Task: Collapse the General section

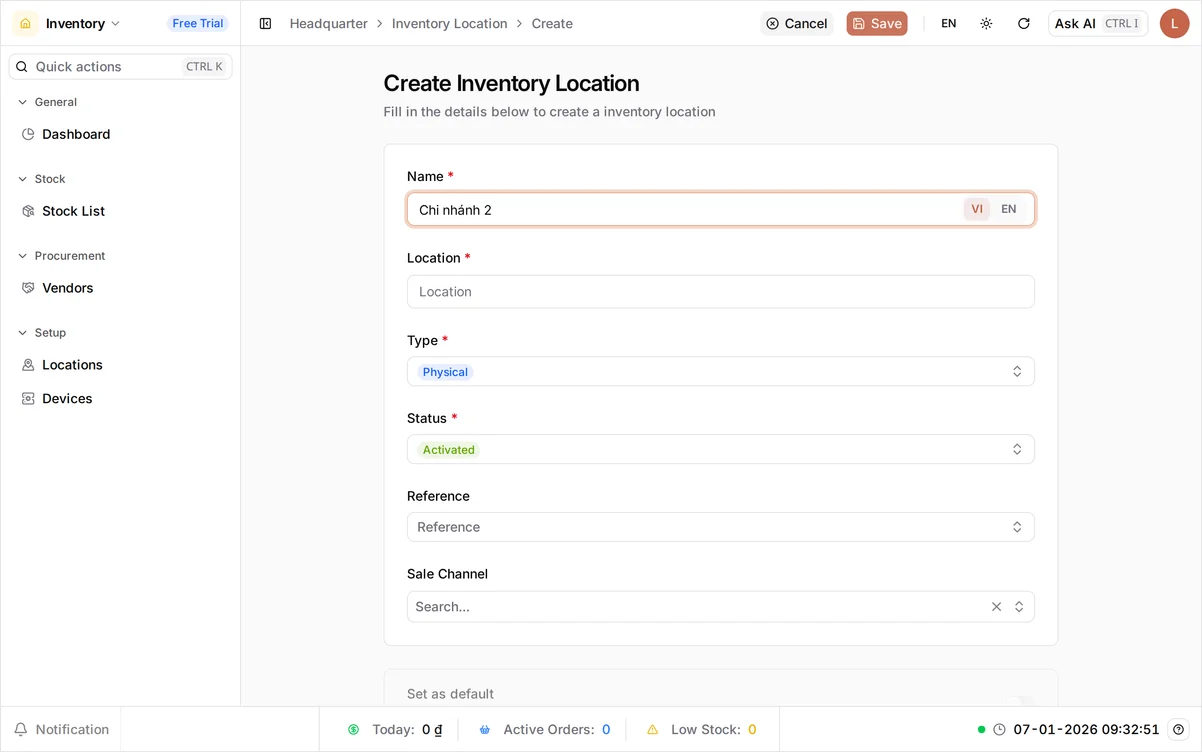Action: 48,102
